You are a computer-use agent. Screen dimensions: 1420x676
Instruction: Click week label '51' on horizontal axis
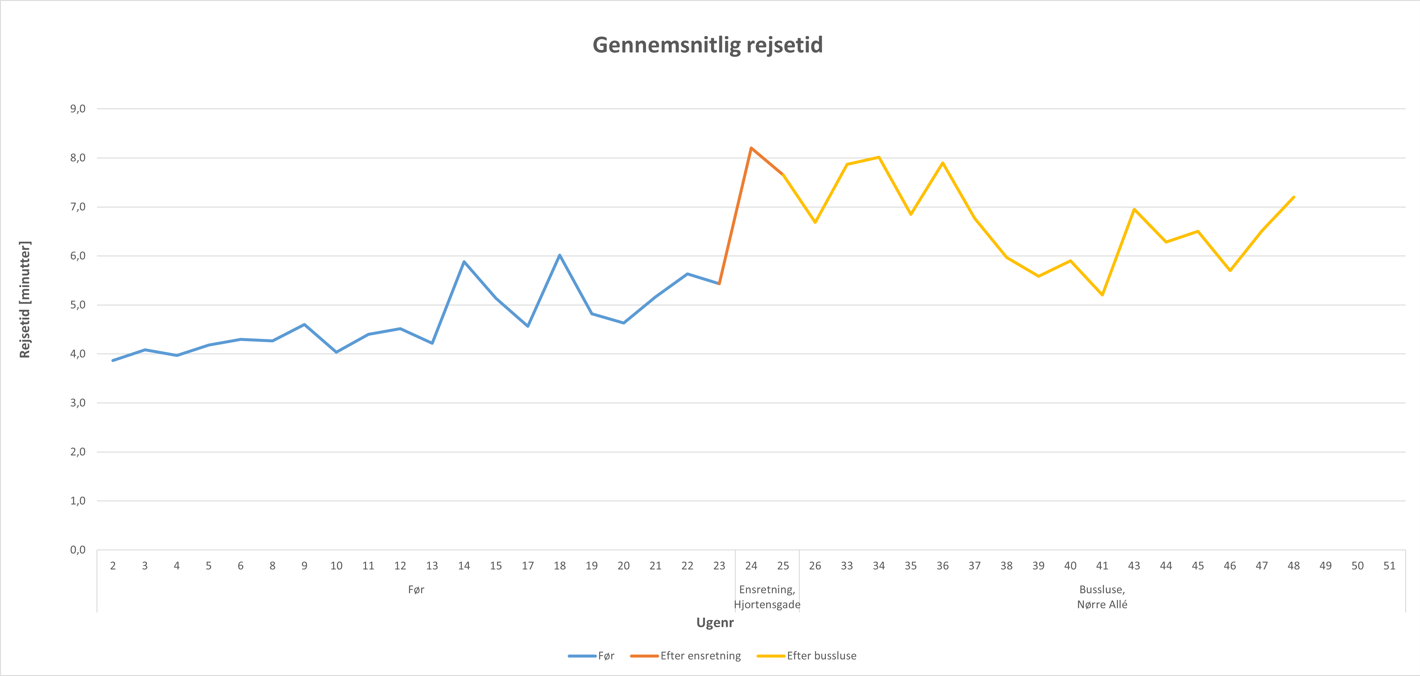click(x=1389, y=566)
